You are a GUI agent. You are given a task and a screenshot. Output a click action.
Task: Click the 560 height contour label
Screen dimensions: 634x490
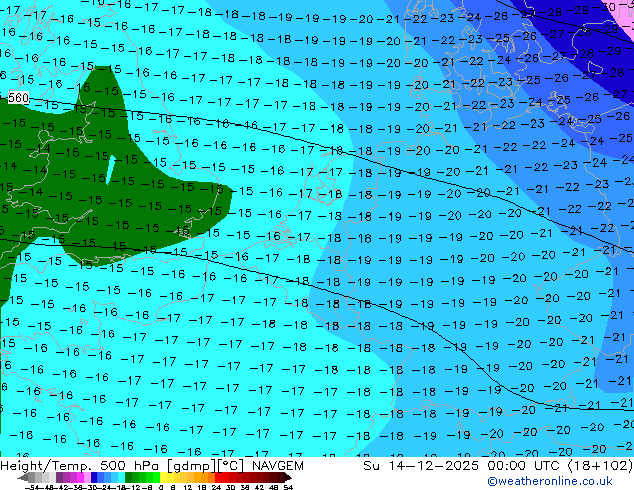pos(17,98)
